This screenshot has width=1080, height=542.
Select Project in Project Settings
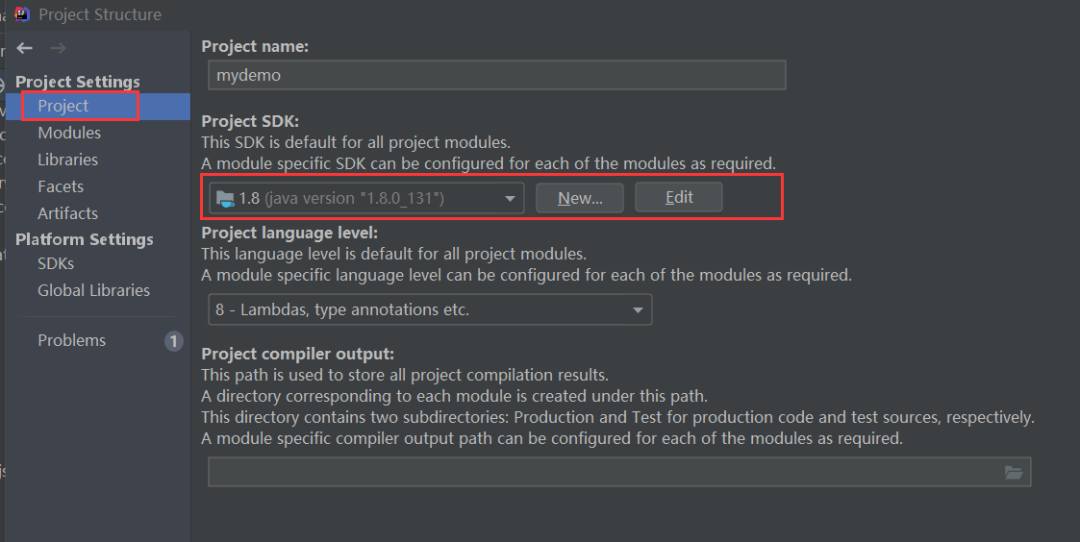(63, 106)
